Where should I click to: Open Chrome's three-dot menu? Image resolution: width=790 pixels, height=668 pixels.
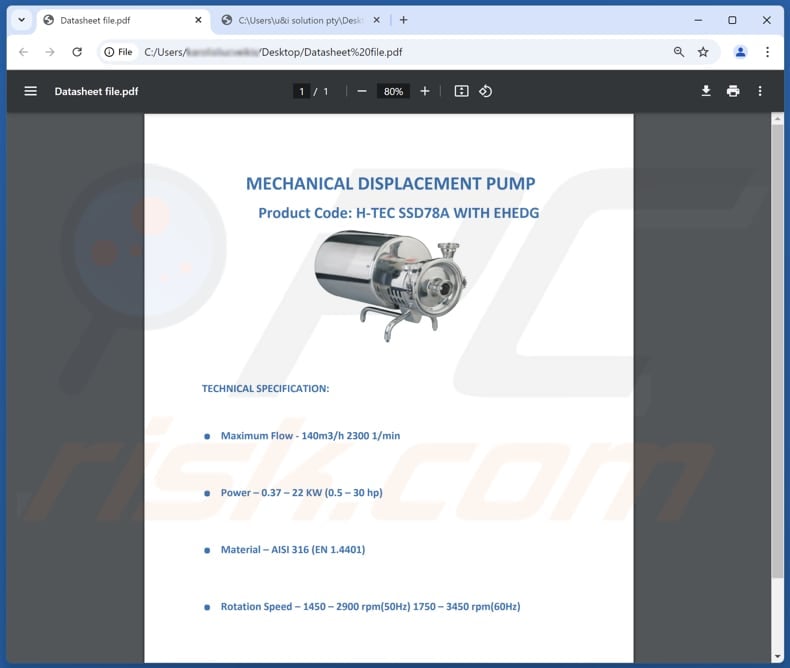[767, 52]
